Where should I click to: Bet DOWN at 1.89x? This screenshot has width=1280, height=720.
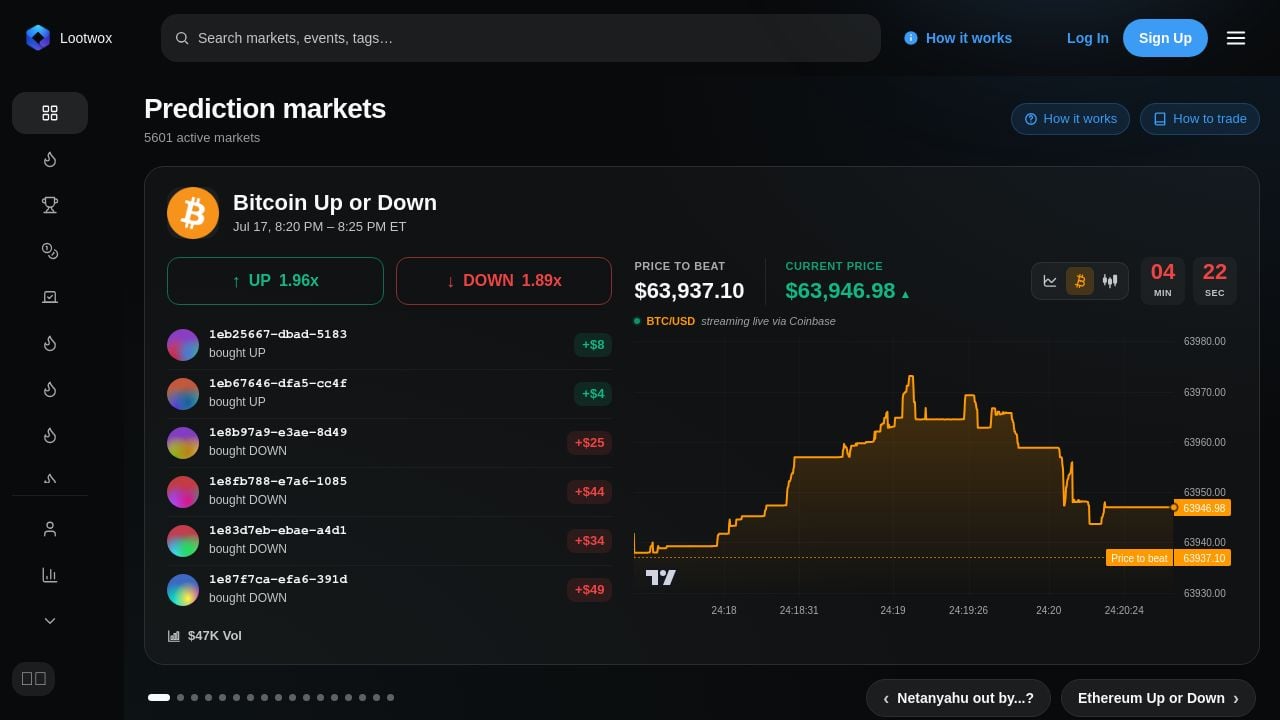pos(504,281)
